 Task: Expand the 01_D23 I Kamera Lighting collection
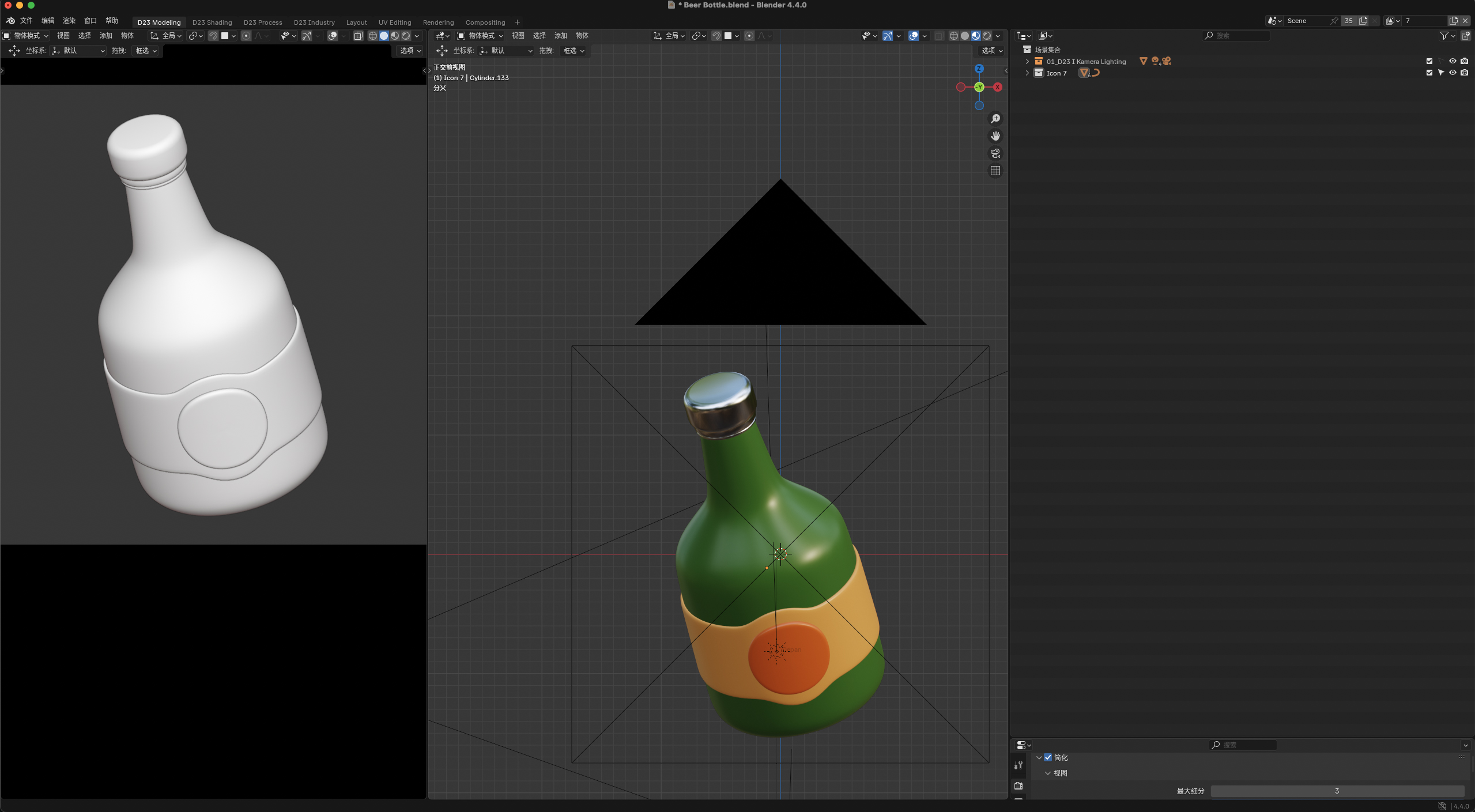coord(1027,61)
